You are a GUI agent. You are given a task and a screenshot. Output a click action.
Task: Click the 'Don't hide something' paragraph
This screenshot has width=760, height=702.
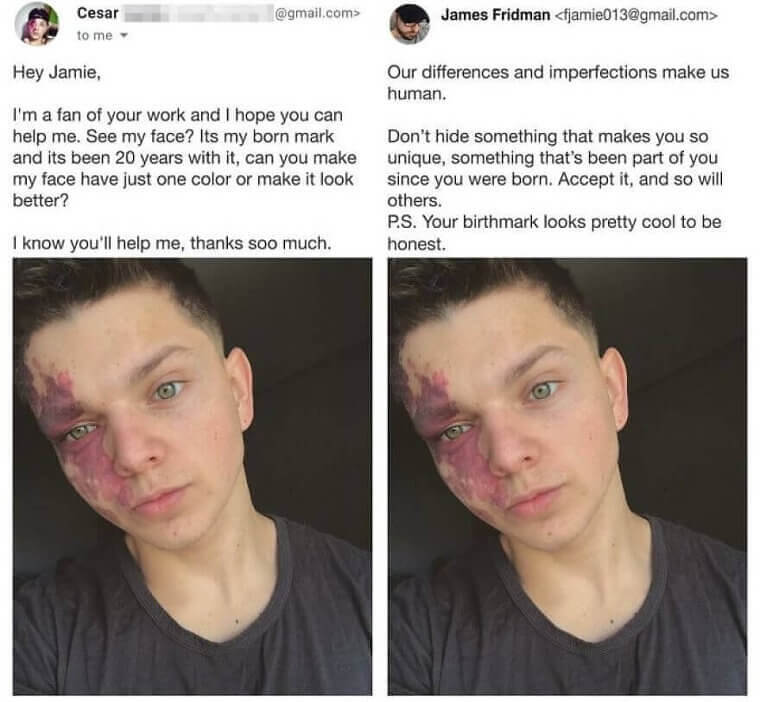click(555, 168)
